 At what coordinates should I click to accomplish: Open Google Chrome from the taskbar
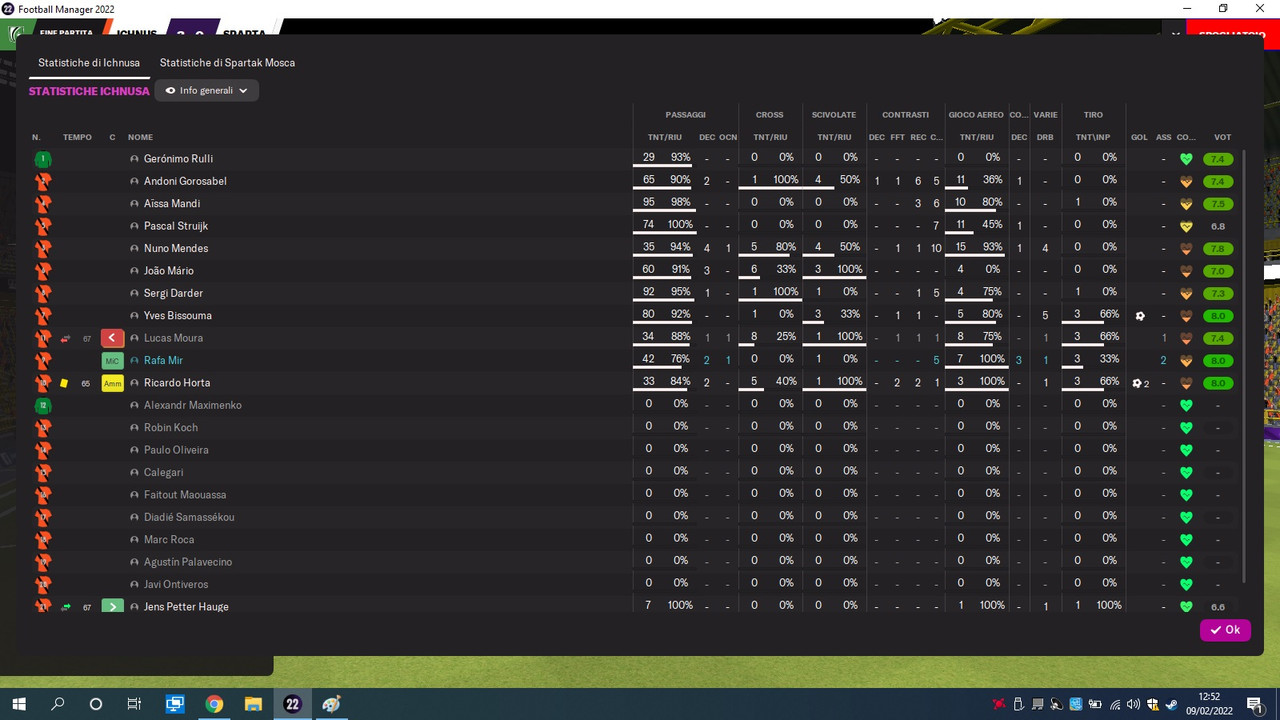[x=214, y=704]
